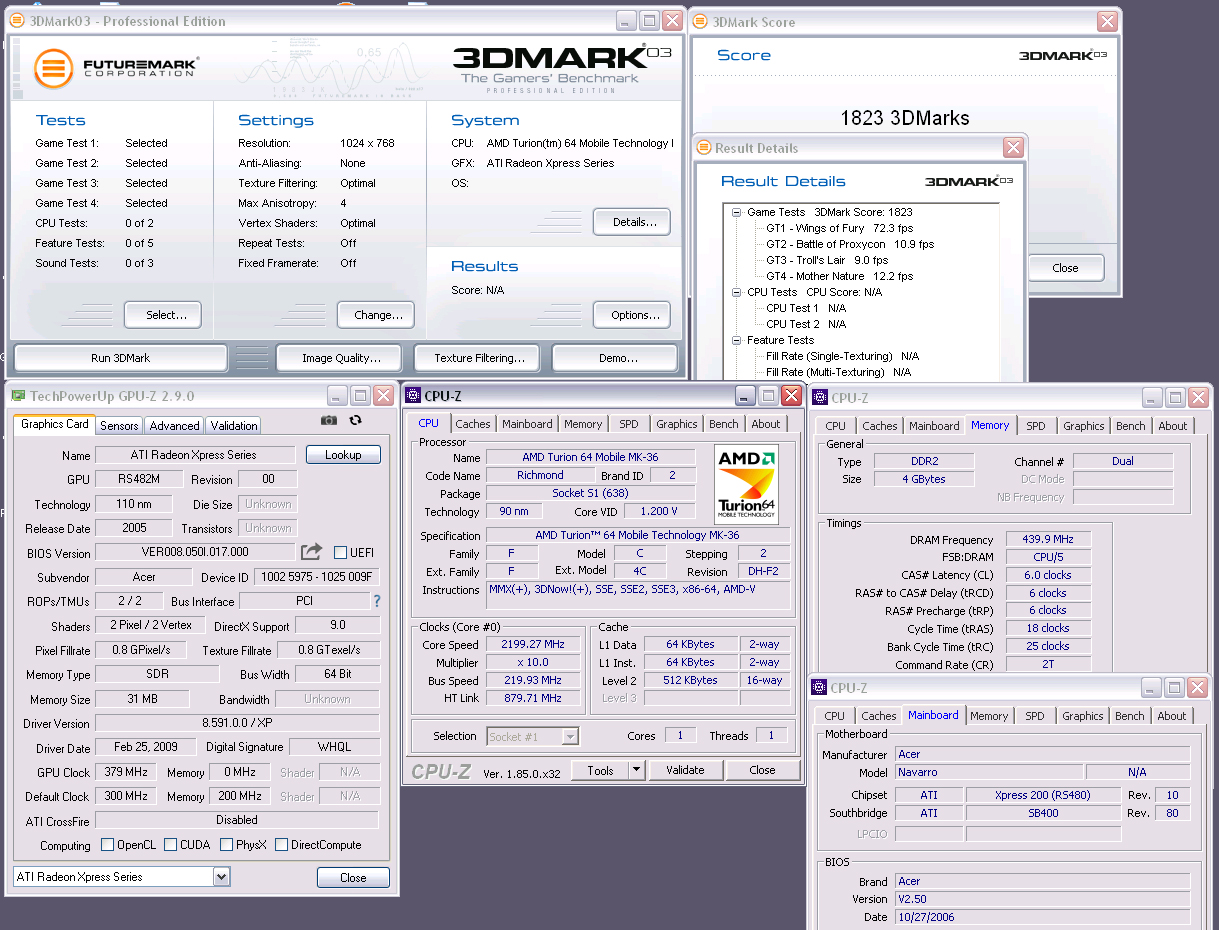Click the GPU name field RS482M
The image size is (1219, 930).
point(138,480)
